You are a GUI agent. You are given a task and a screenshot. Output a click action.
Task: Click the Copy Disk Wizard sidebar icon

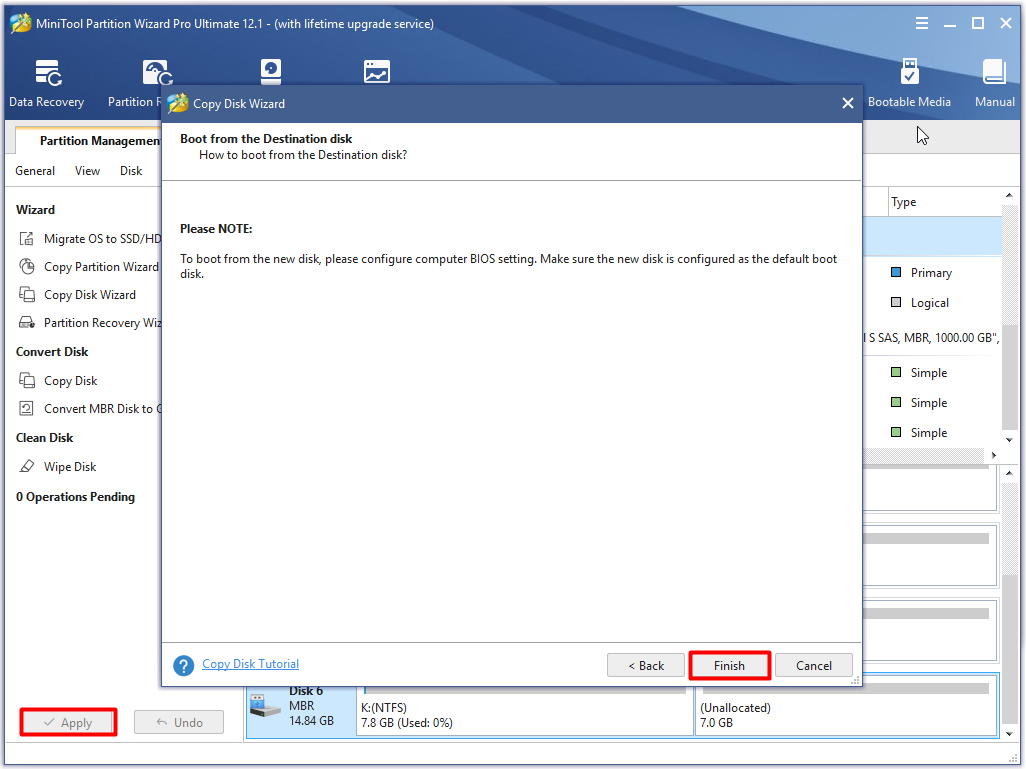tap(26, 295)
